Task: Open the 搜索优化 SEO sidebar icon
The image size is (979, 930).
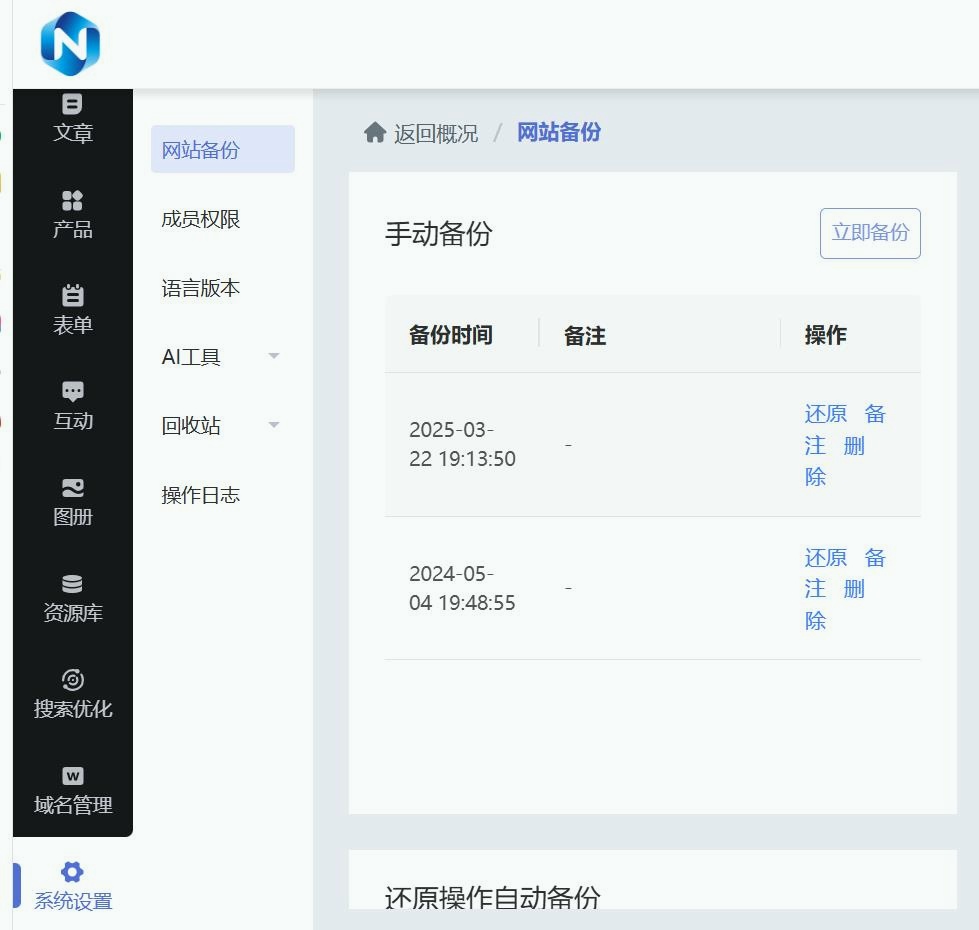Action: pyautogui.click(x=72, y=680)
